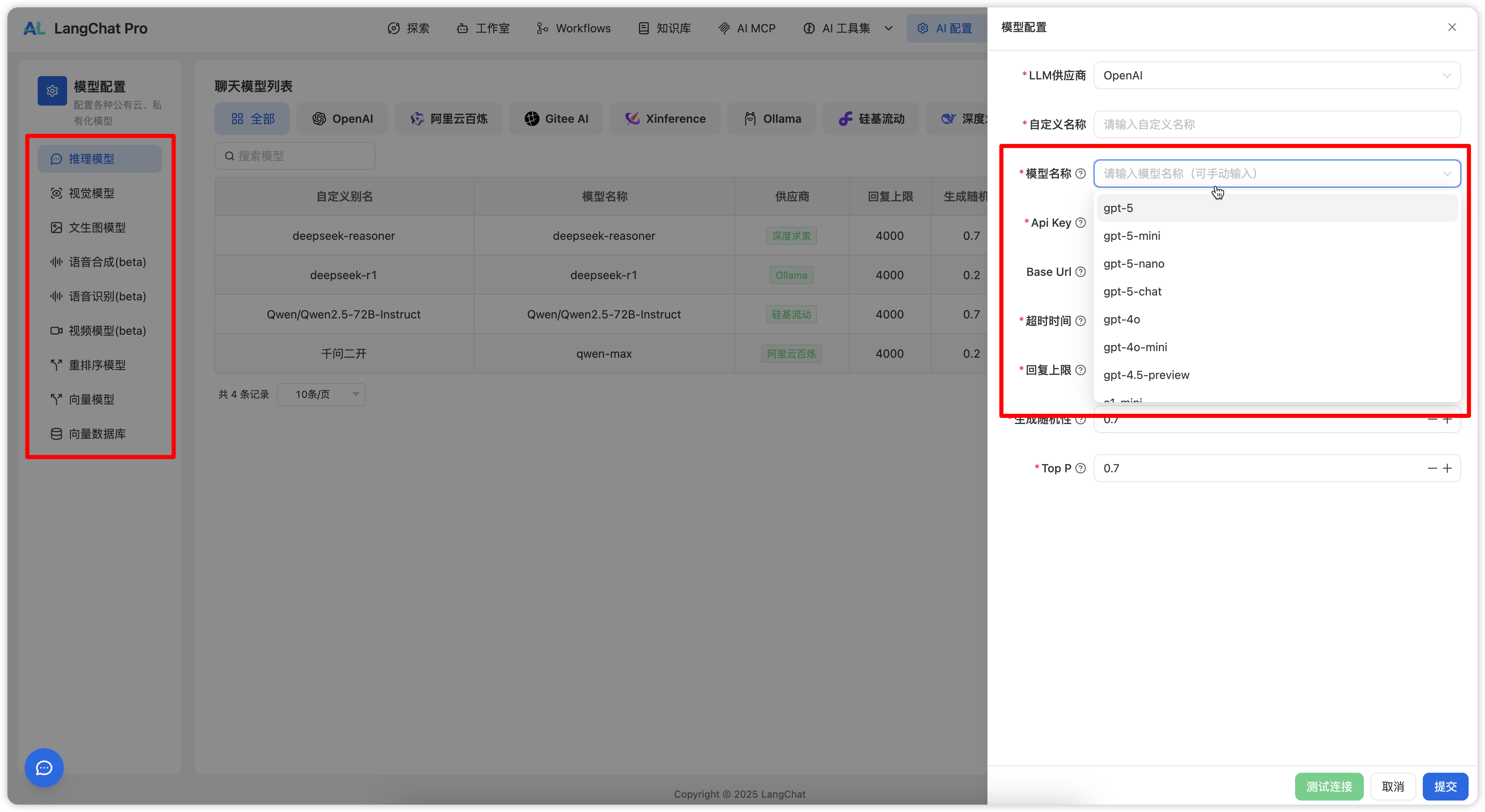Click the 自定义名称 input field
Screen dimensions: 1485x812
(x=1276, y=124)
